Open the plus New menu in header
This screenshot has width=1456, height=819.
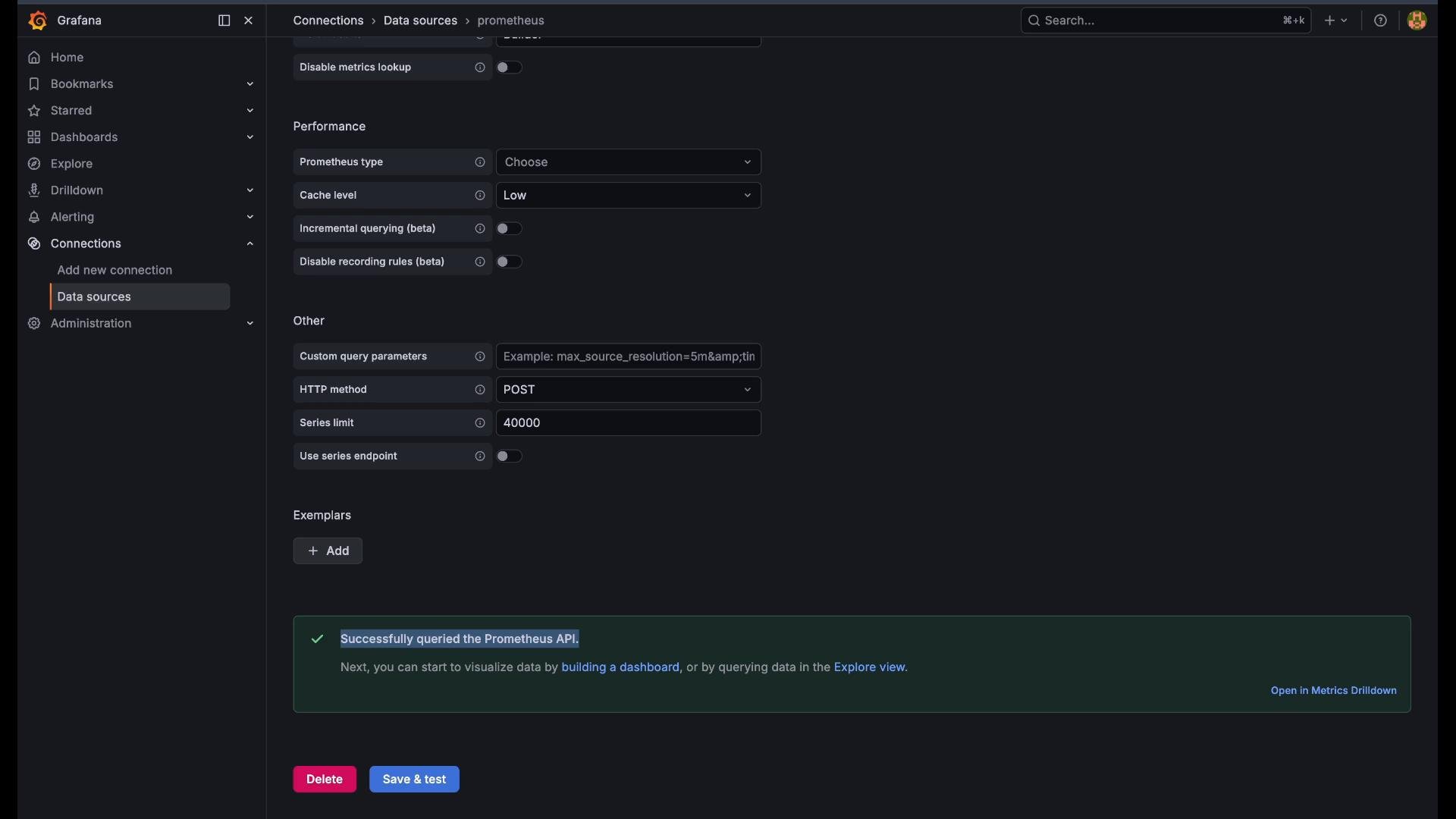[1336, 20]
